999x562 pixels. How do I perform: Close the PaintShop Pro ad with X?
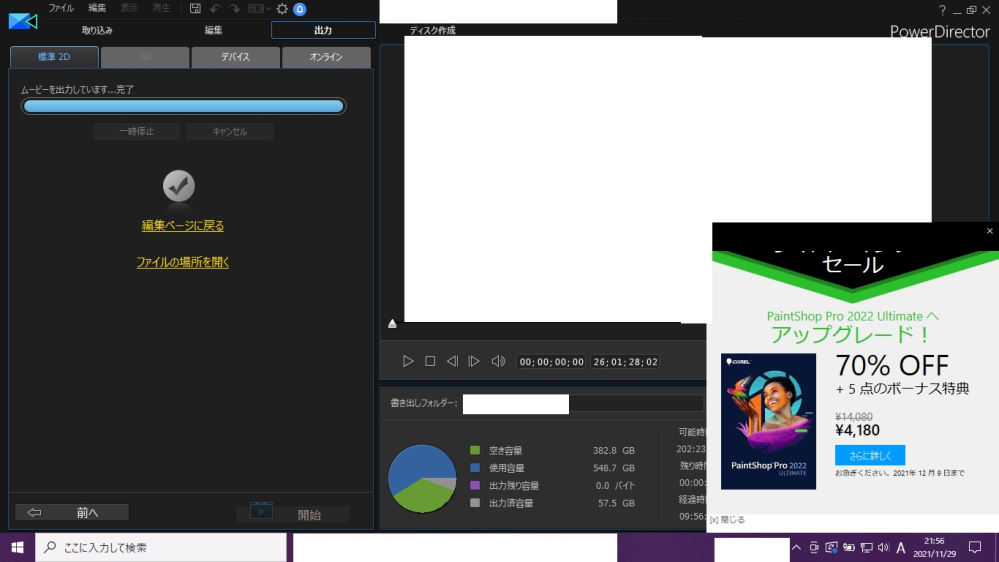pyautogui.click(x=989, y=231)
